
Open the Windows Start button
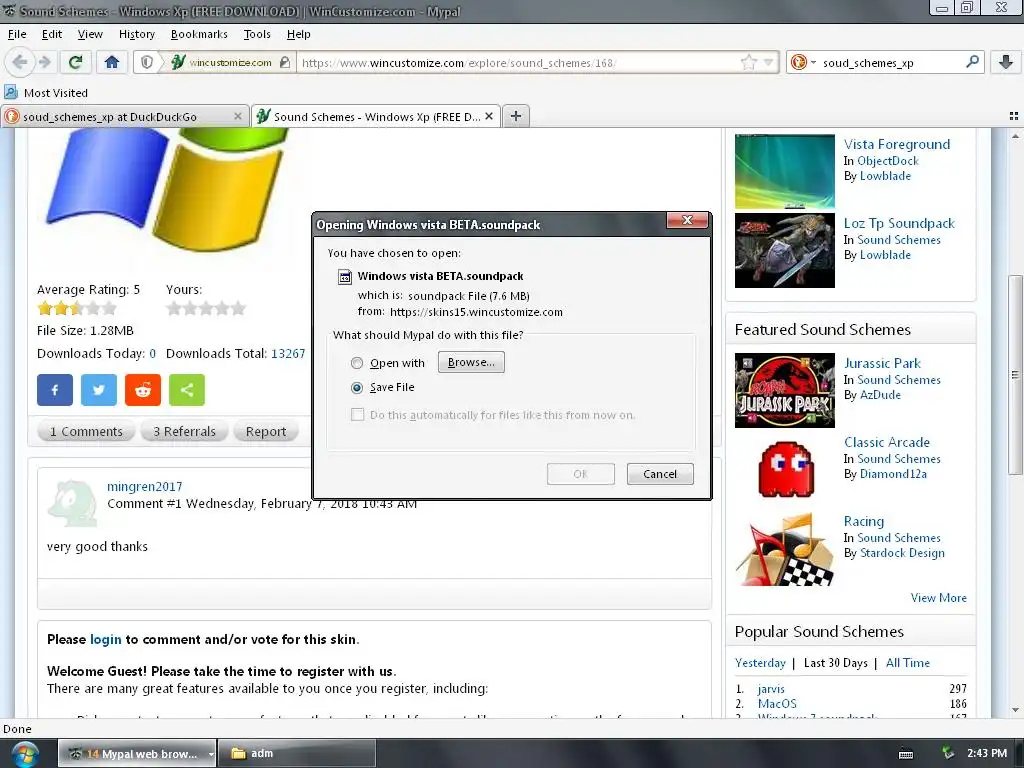pos(24,754)
